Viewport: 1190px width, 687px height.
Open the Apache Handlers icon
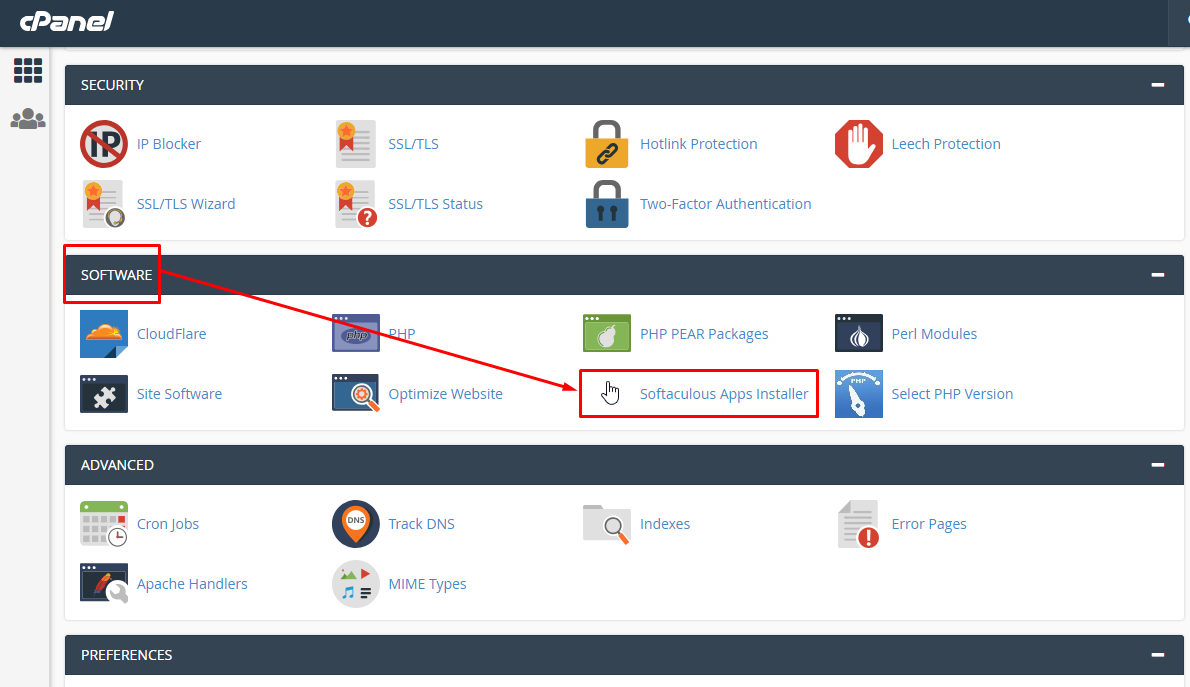104,583
